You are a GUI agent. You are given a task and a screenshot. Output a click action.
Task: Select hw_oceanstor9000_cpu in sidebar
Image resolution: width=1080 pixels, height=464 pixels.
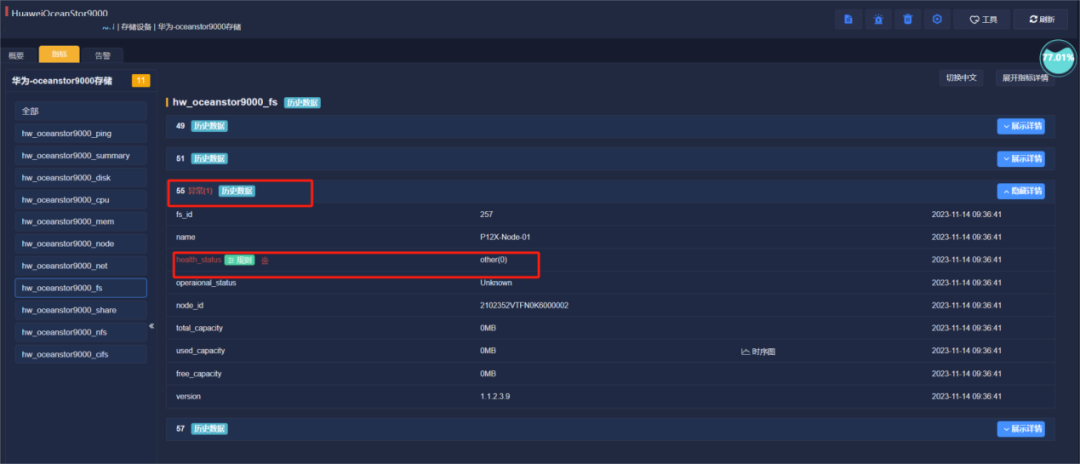point(81,200)
